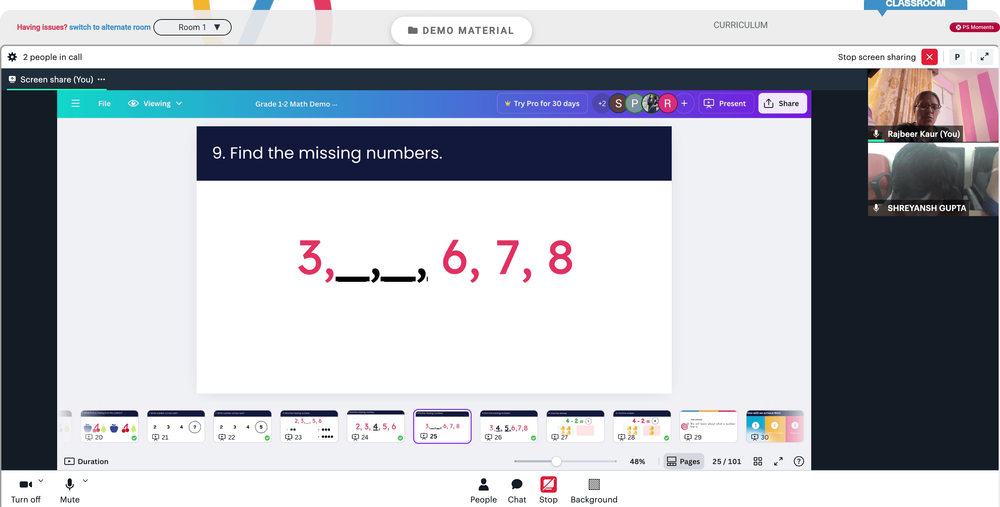Click the 25 / 101 page counter
Screen dimensions: 1000x507
coord(726,461)
